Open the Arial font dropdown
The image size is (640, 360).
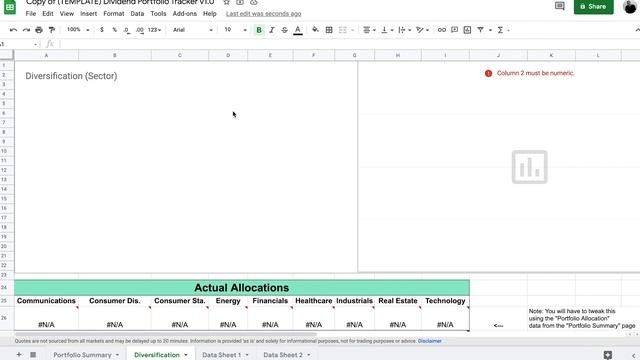[192, 30]
